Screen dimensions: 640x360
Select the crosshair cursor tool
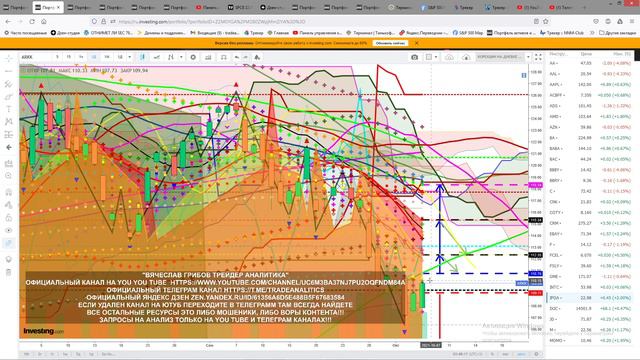pos(9,58)
